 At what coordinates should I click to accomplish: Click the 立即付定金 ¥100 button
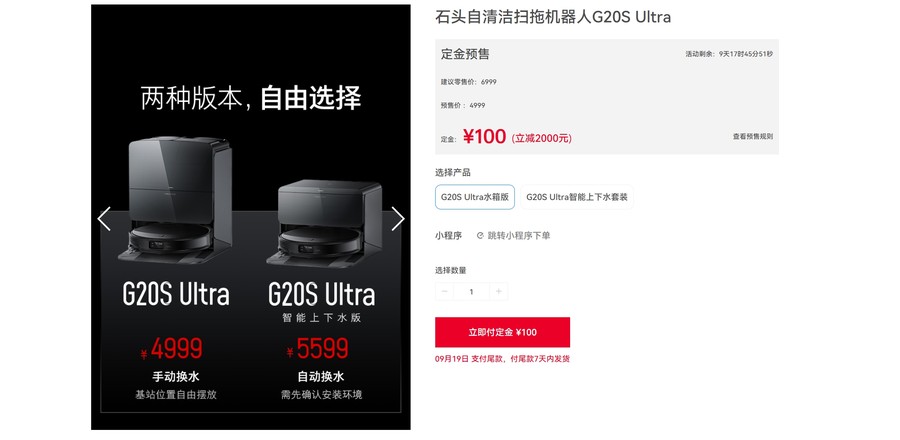(502, 332)
